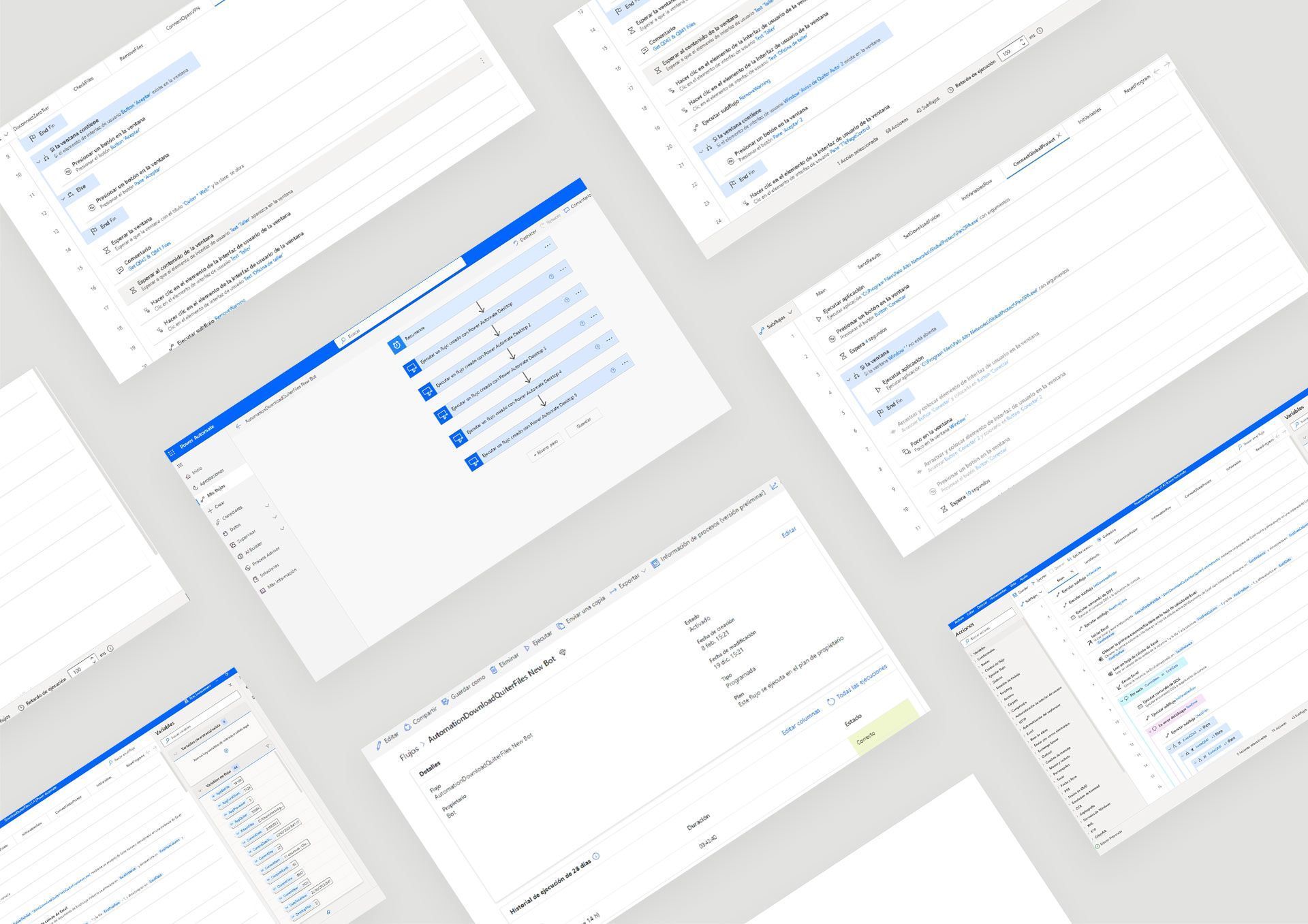
Task: Click the info icon beside Historial de ejecución
Action: click(596, 856)
